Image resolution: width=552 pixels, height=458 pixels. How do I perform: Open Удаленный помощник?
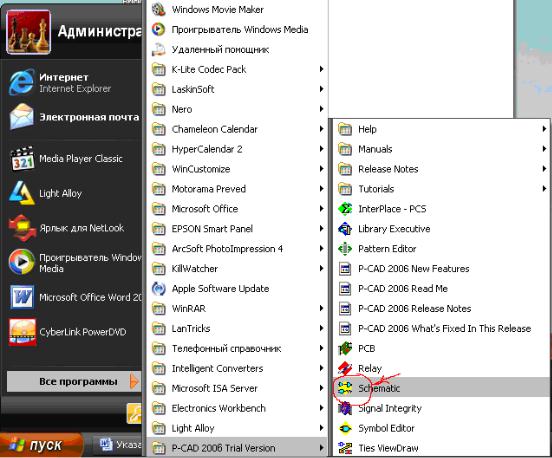point(238,49)
